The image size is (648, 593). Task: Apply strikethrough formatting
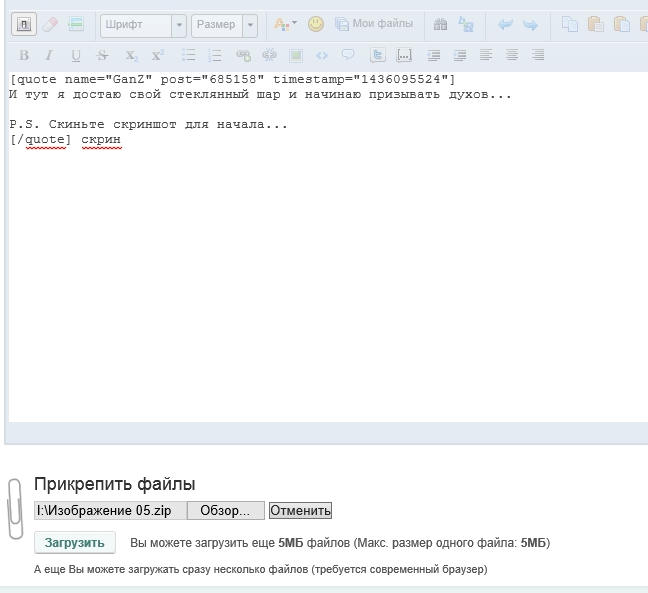pos(103,55)
